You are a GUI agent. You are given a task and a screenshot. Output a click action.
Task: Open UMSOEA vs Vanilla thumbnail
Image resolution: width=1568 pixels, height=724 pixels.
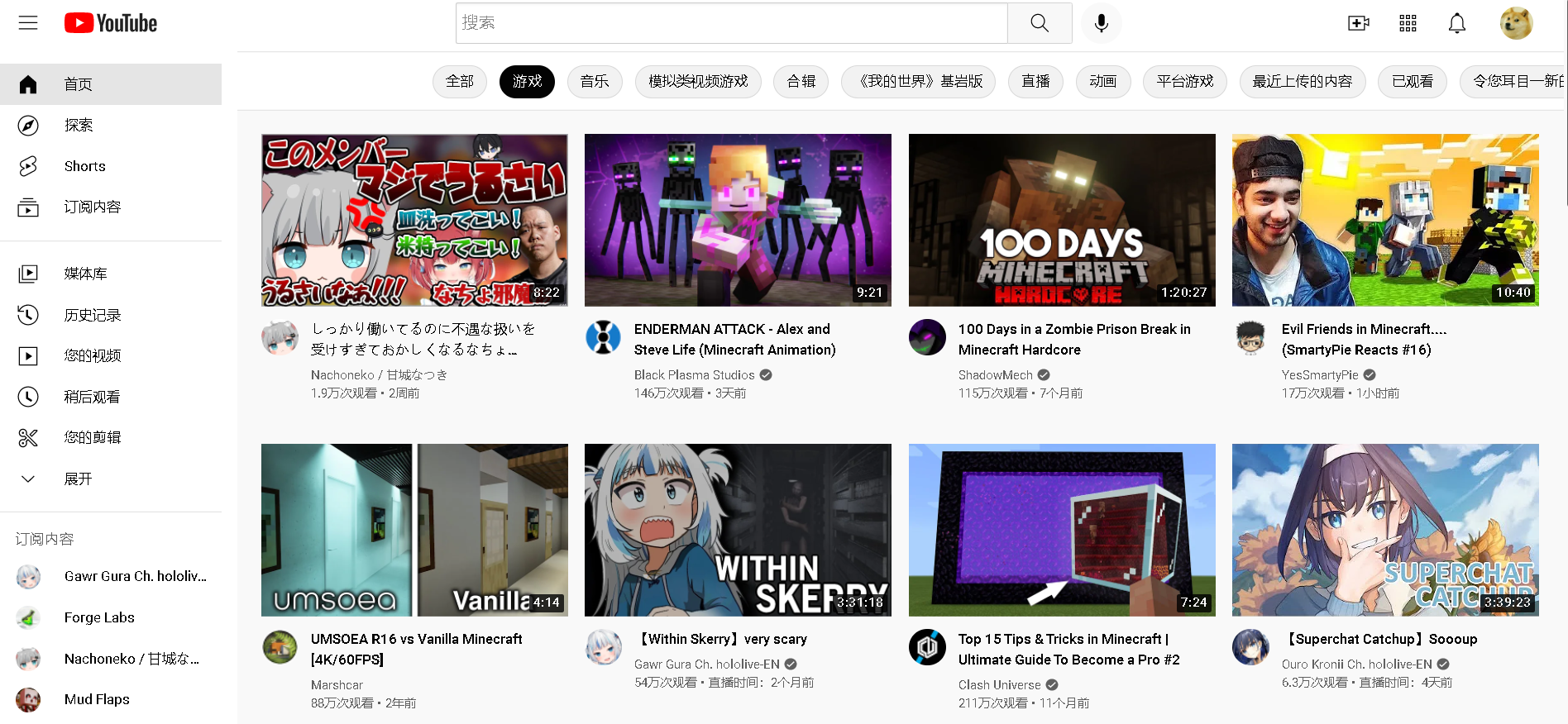[x=414, y=530]
